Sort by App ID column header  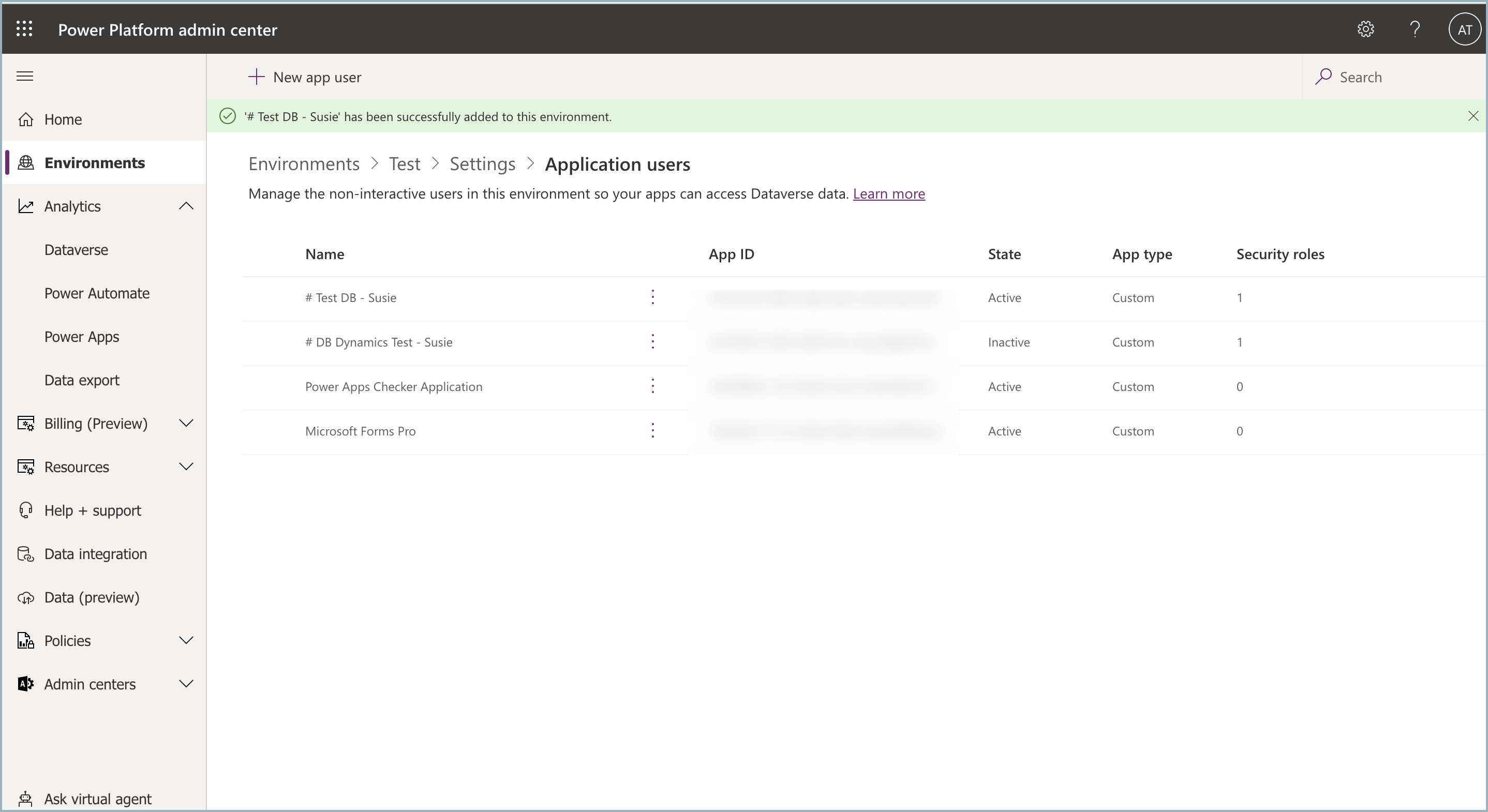coord(731,254)
